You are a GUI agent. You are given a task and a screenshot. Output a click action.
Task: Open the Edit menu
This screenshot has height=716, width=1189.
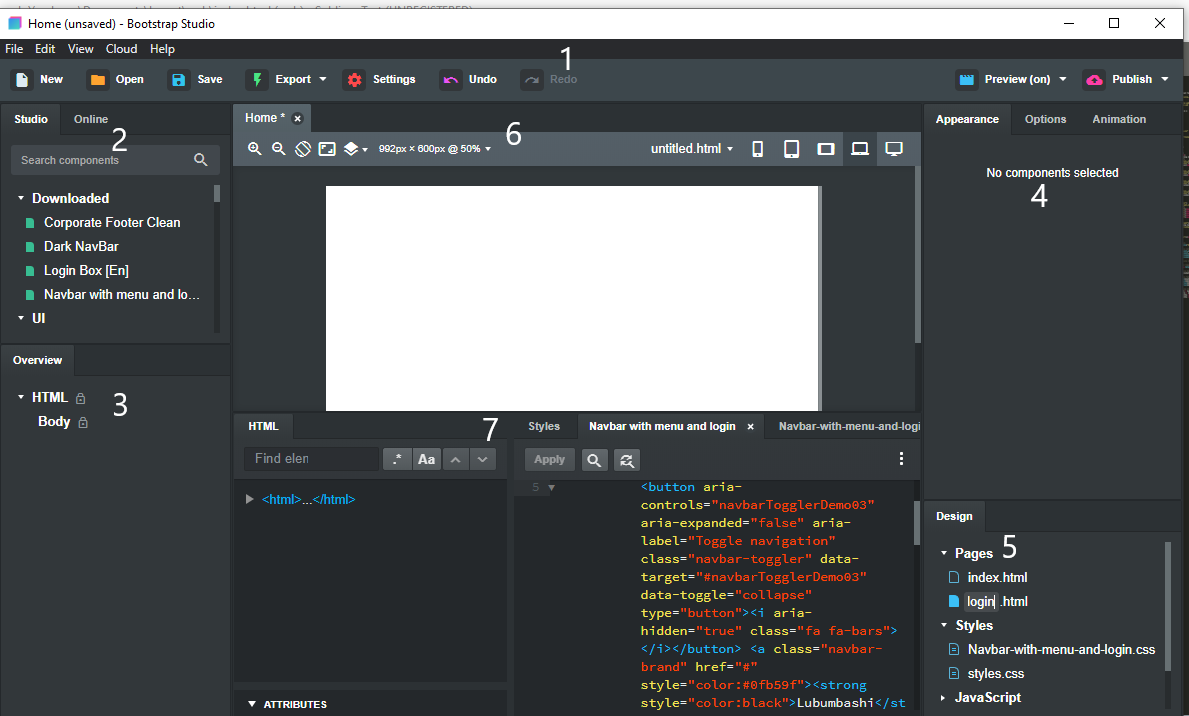[x=45, y=49]
